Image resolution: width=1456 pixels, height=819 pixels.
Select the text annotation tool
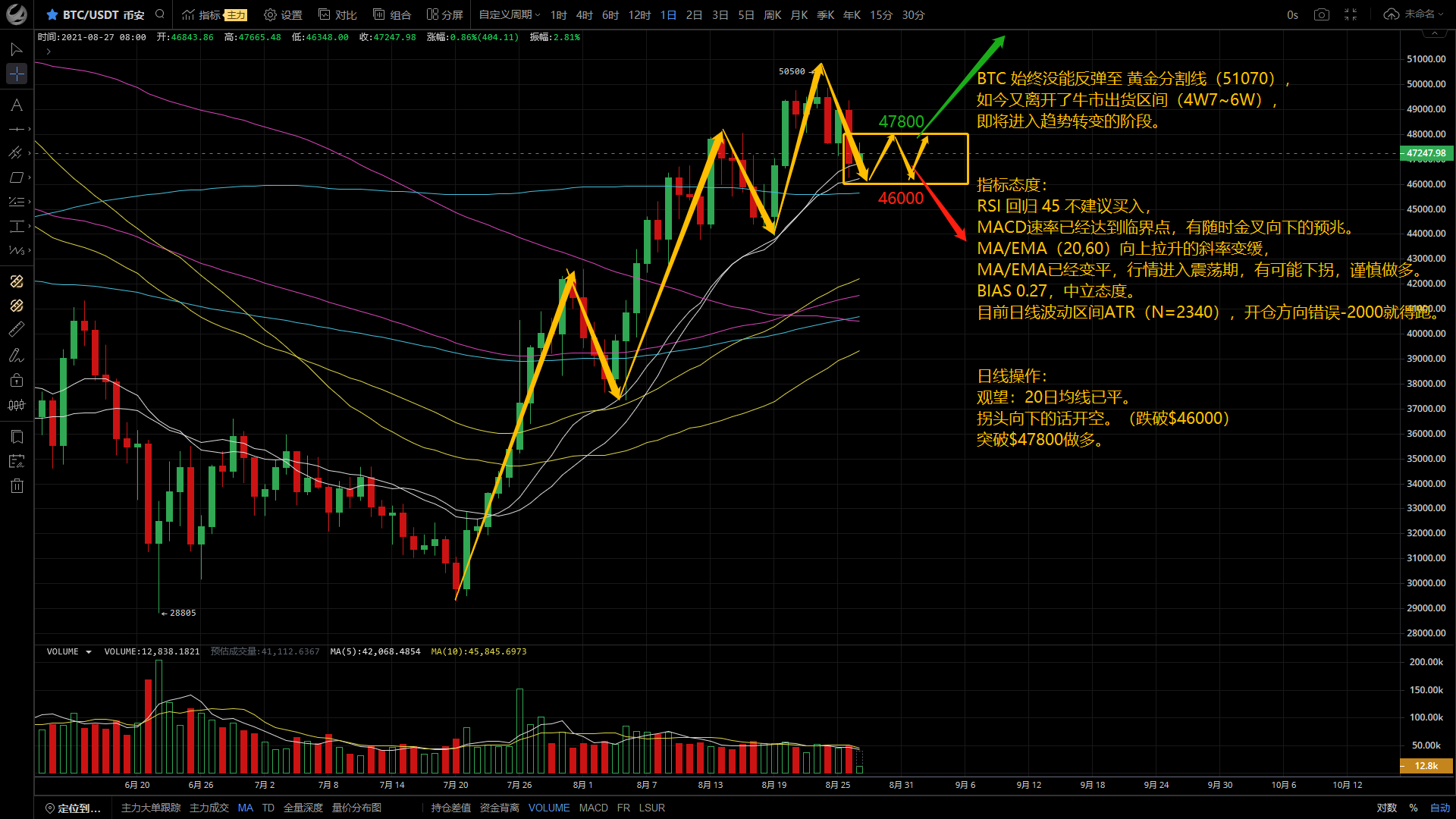tap(17, 105)
